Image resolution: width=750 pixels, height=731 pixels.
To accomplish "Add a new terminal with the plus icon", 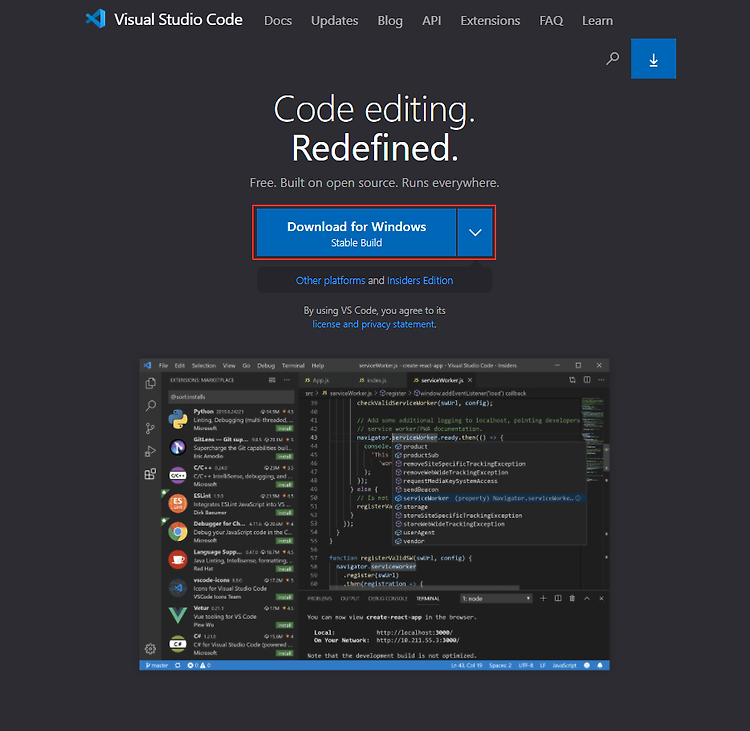I will [x=543, y=598].
